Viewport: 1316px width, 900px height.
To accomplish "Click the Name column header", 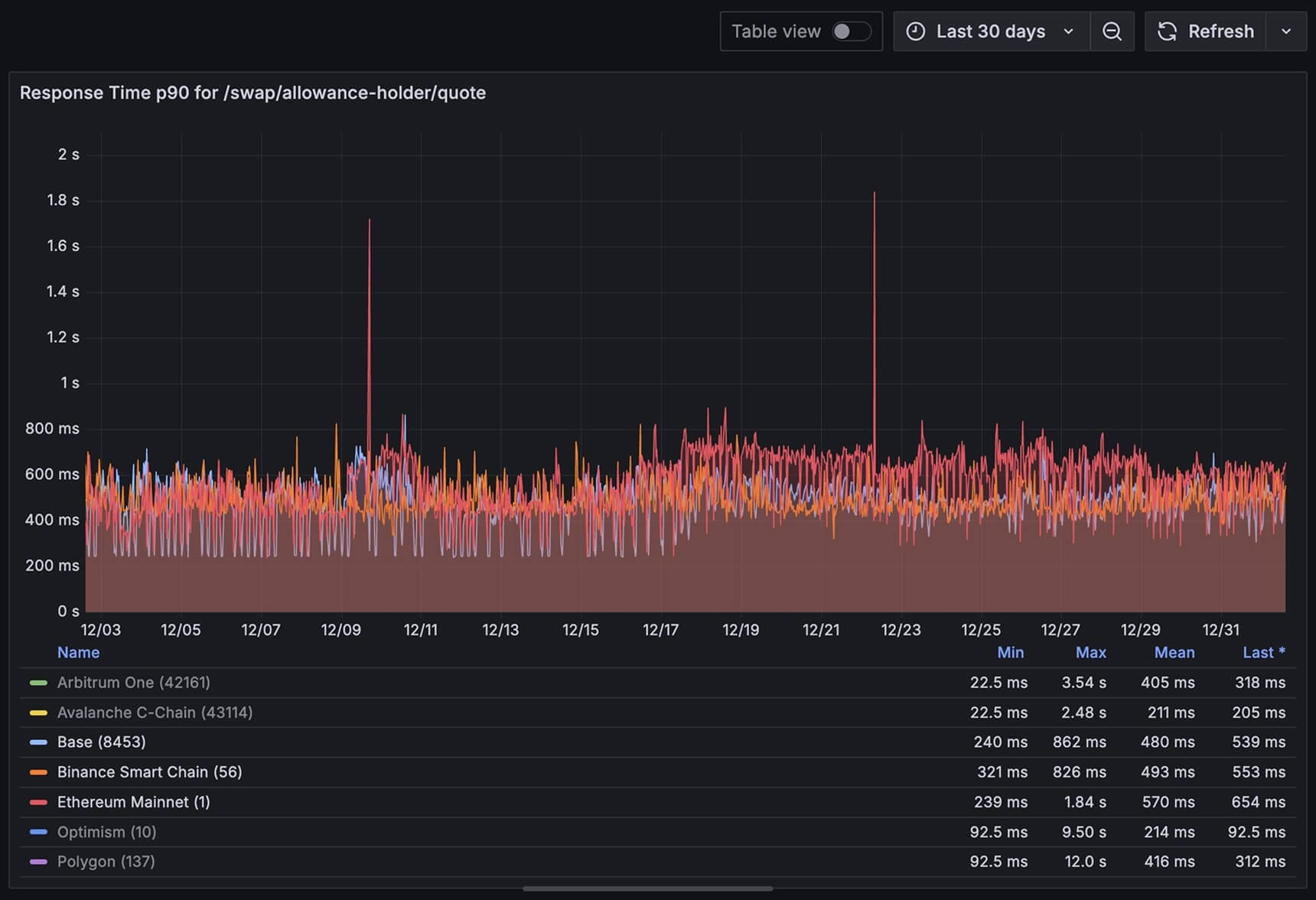I will 79,652.
